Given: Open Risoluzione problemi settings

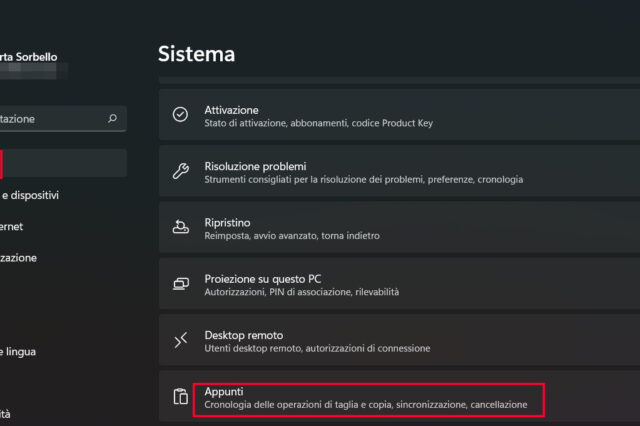Looking at the screenshot, I should [x=400, y=171].
